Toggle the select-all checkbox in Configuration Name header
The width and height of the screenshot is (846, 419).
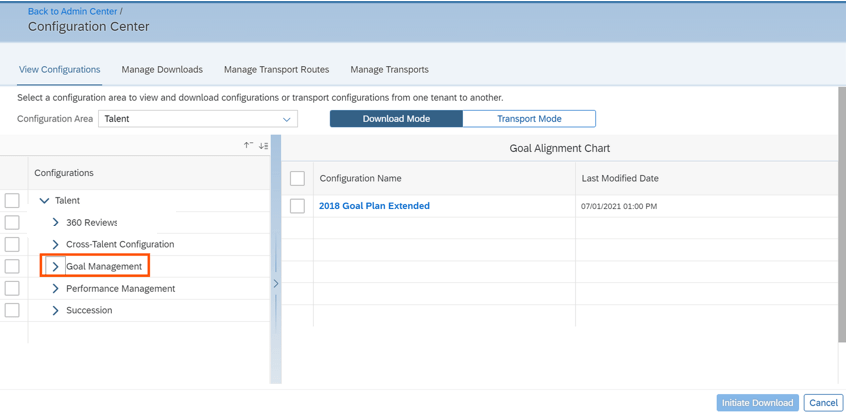tap(297, 179)
